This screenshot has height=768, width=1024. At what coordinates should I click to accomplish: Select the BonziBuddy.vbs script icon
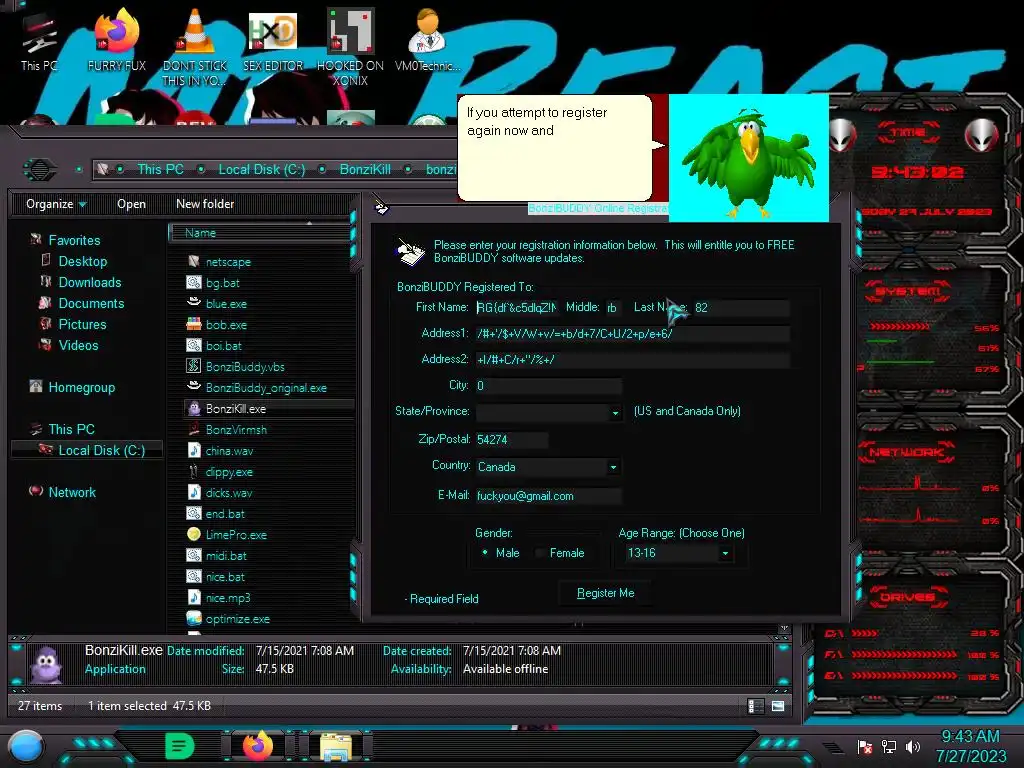point(193,366)
